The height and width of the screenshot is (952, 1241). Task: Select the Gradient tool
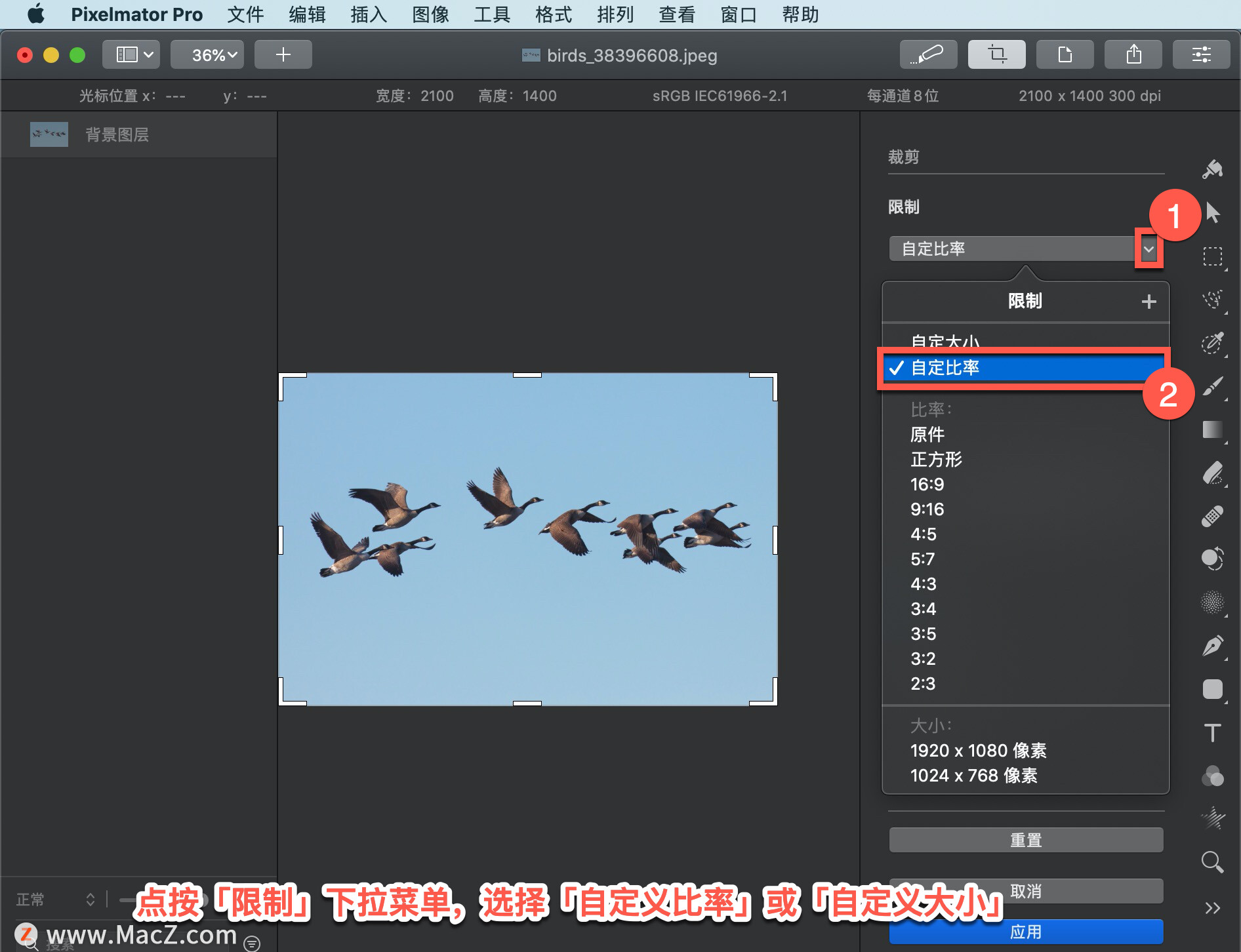coord(1213,429)
